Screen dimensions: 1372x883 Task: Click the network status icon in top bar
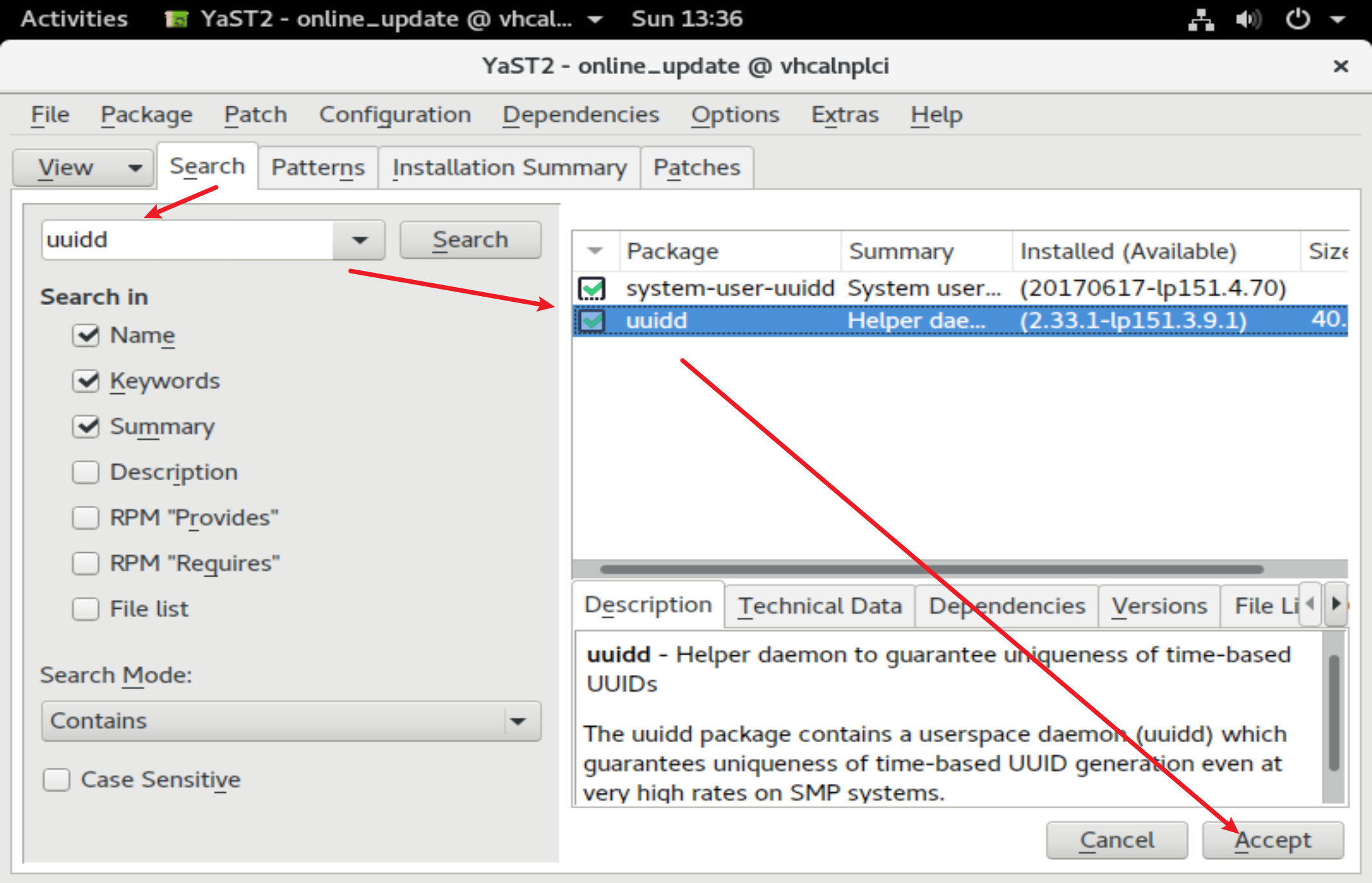tap(1200, 19)
